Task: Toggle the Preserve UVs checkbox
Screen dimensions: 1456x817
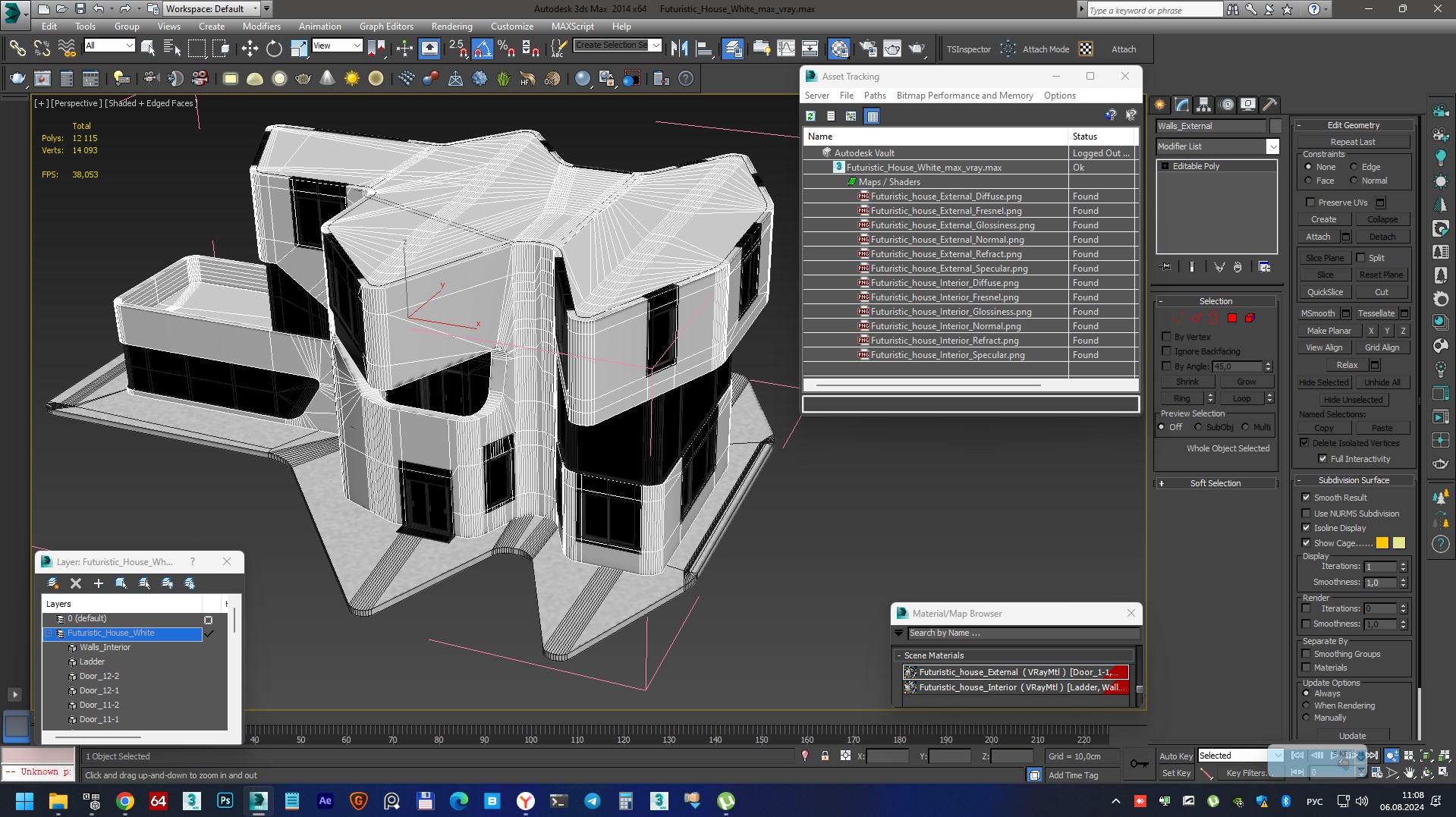Action: [1310, 203]
